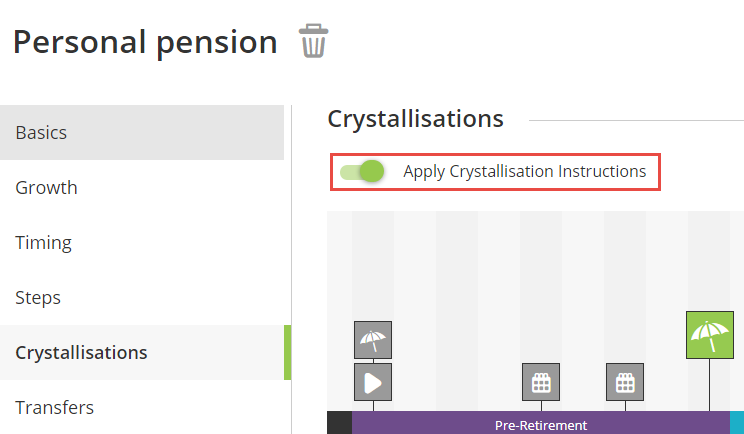Click the trash bin delete icon
The width and height of the screenshot is (744, 434).
[x=314, y=42]
